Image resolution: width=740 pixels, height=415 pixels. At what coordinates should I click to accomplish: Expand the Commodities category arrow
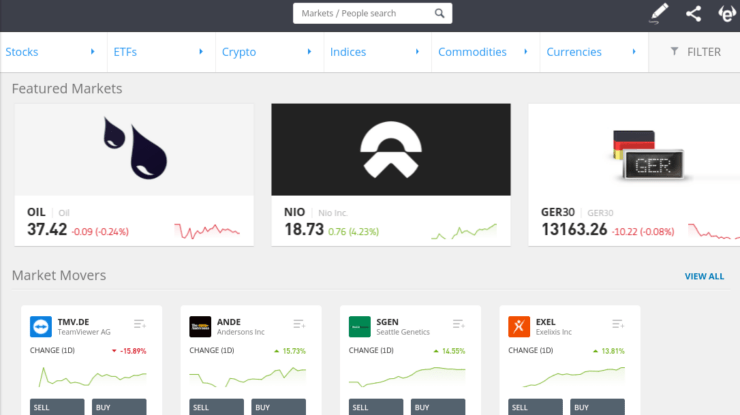(x=526, y=51)
